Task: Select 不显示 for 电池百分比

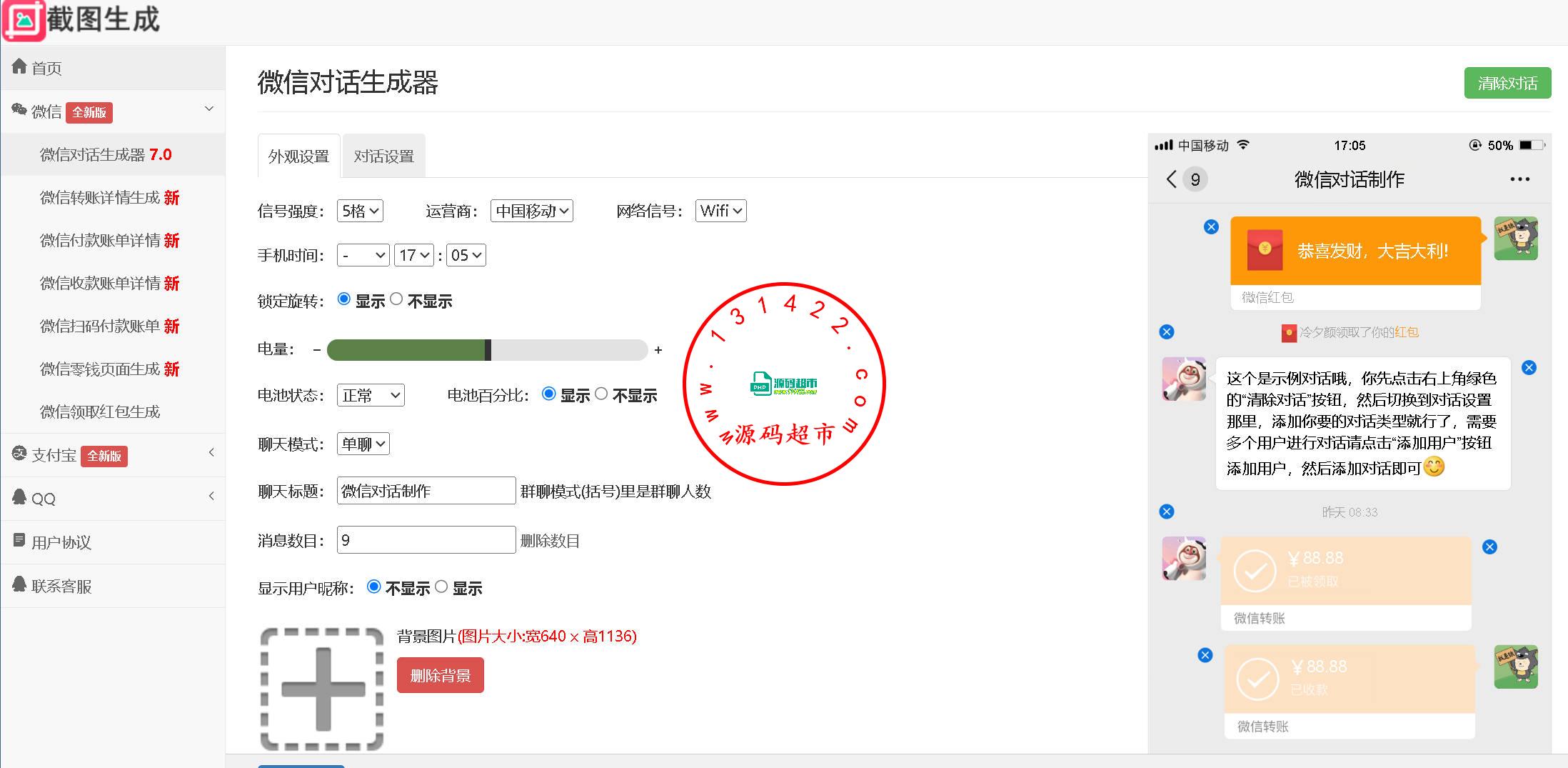Action: click(601, 394)
